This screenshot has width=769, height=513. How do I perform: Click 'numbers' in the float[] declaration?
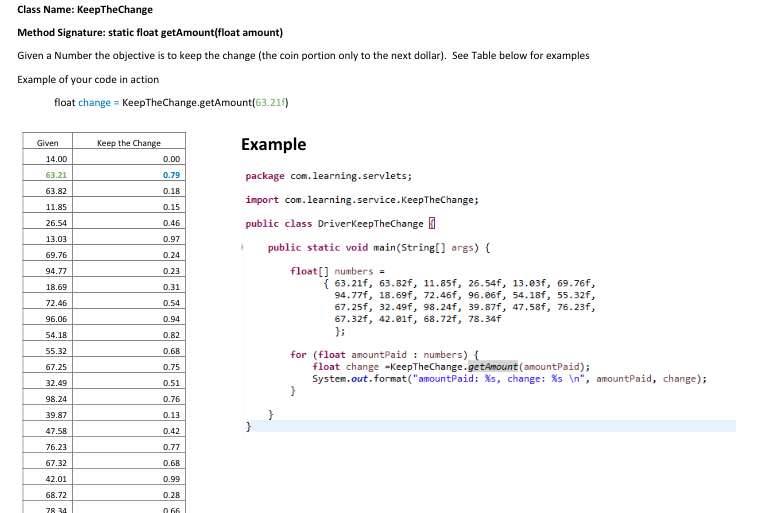[x=354, y=271]
